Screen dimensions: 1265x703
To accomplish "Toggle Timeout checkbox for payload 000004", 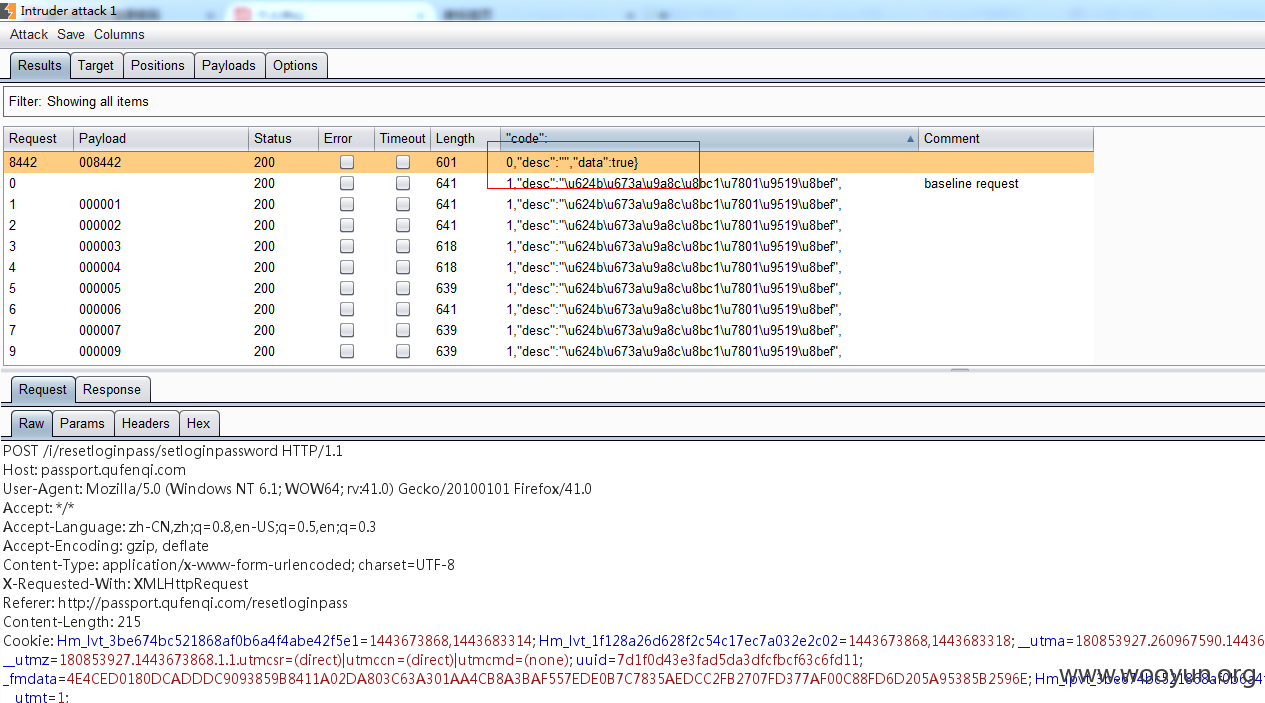I will point(402,267).
